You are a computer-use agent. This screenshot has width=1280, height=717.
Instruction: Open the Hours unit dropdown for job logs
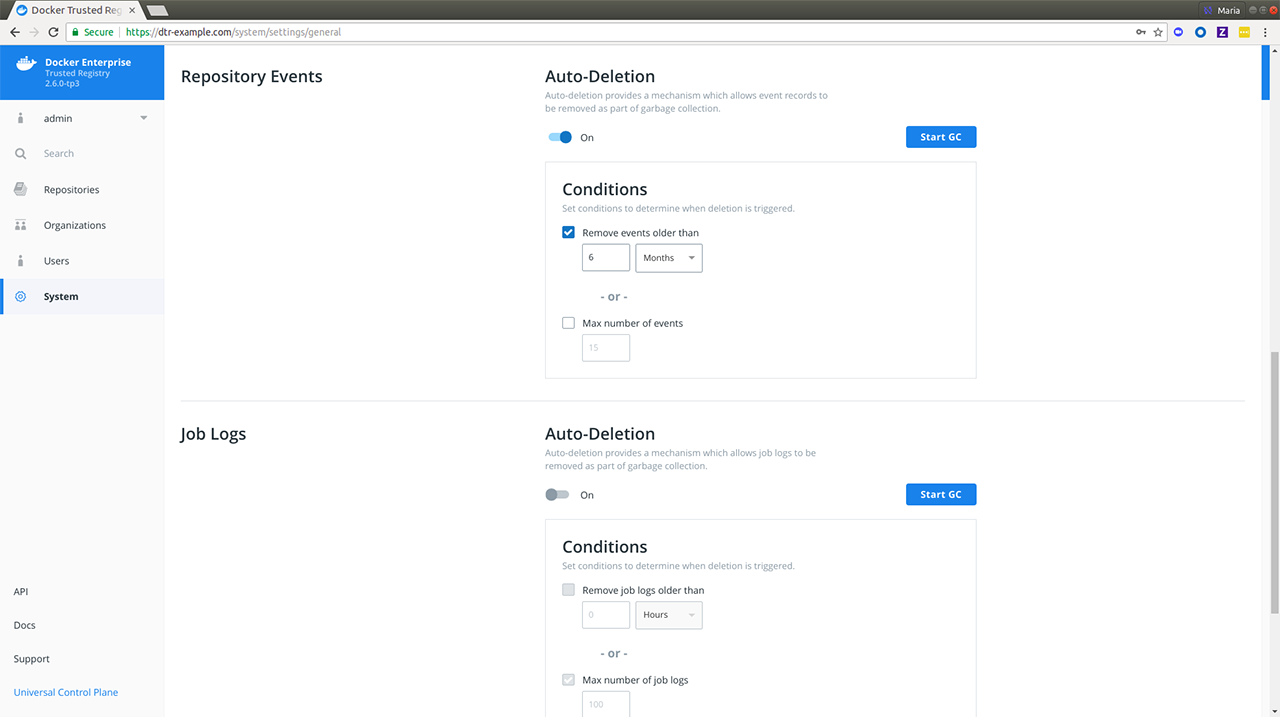(x=669, y=615)
